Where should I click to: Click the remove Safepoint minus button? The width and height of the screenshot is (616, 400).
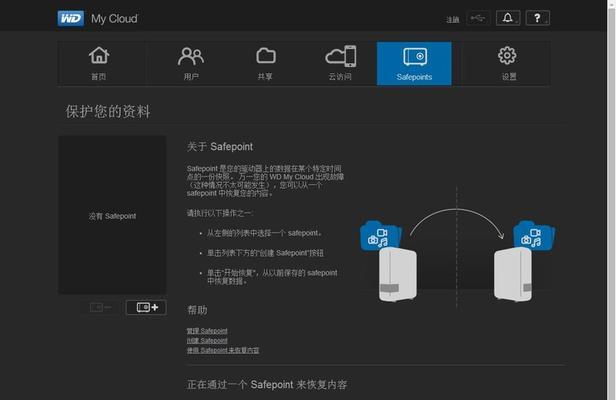pyautogui.click(x=100, y=307)
